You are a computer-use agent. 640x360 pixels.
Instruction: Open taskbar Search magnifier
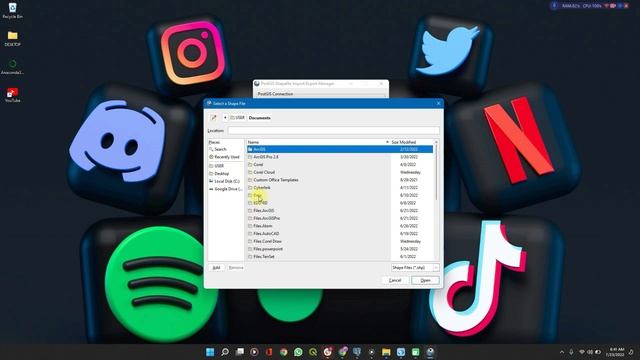[x=225, y=352]
